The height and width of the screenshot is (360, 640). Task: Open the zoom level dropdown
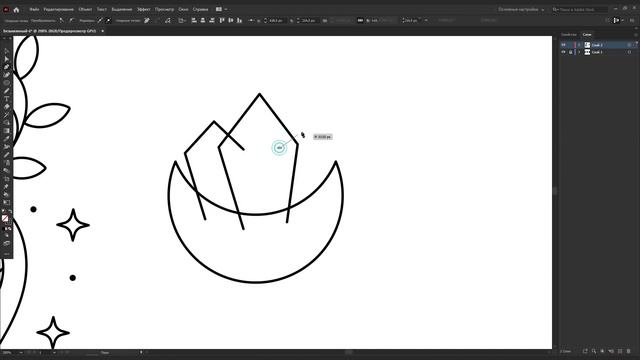coord(20,352)
